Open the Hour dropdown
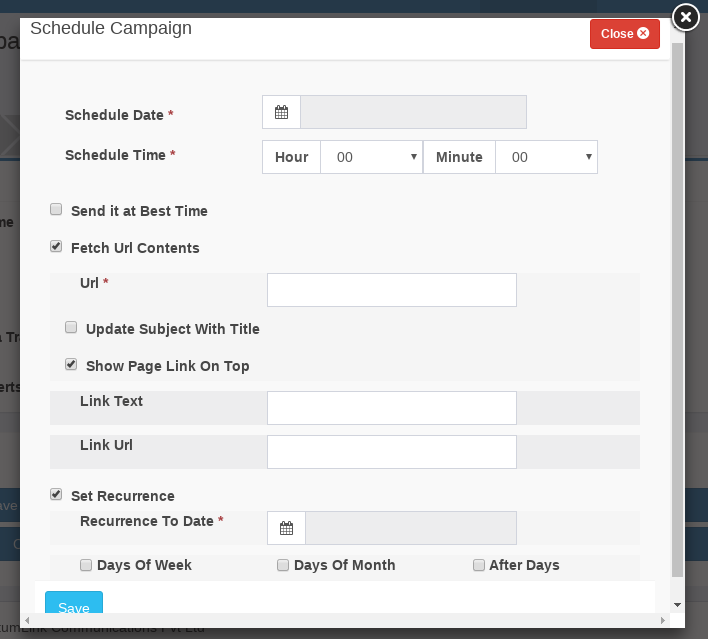The height and width of the screenshot is (639, 708). 371,157
